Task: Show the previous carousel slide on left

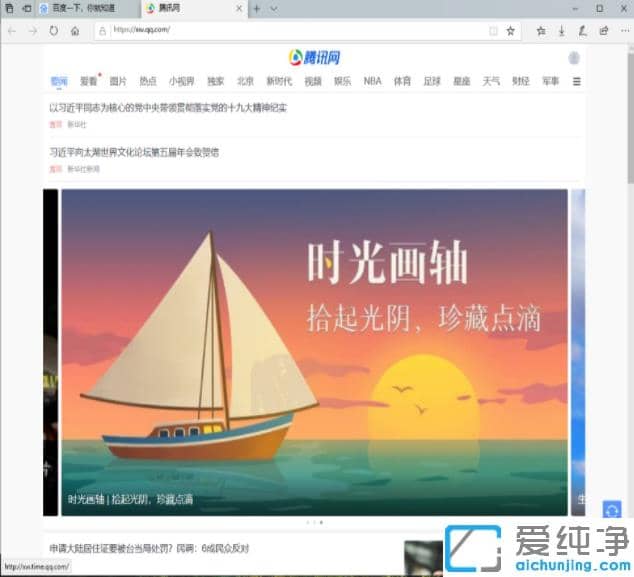Action: click(51, 352)
